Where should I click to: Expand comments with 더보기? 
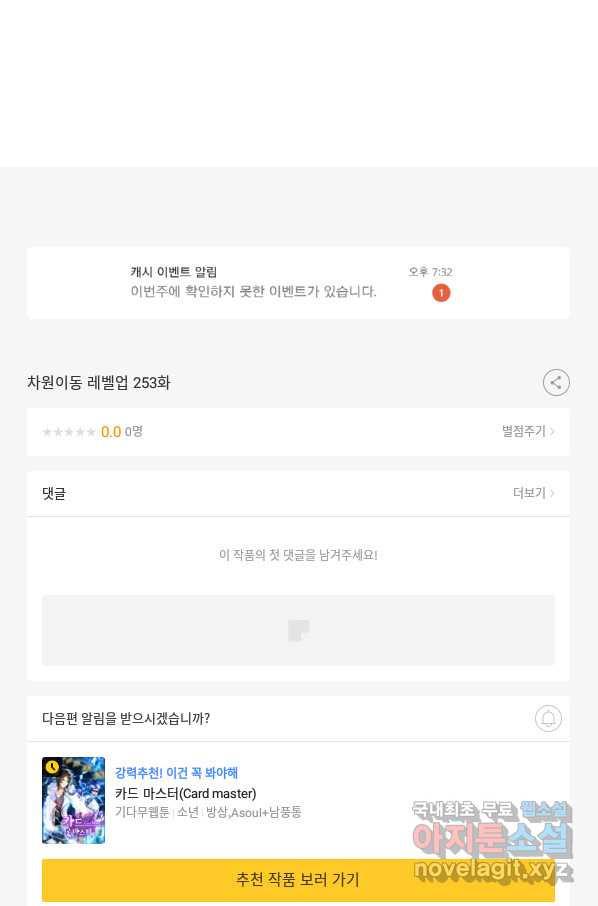click(x=533, y=493)
